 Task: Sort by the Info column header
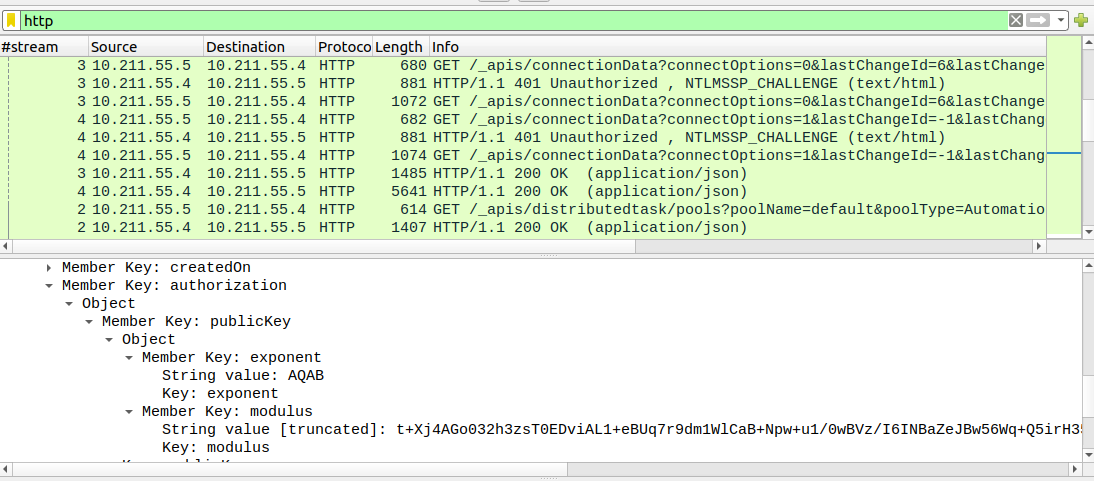click(x=737, y=47)
